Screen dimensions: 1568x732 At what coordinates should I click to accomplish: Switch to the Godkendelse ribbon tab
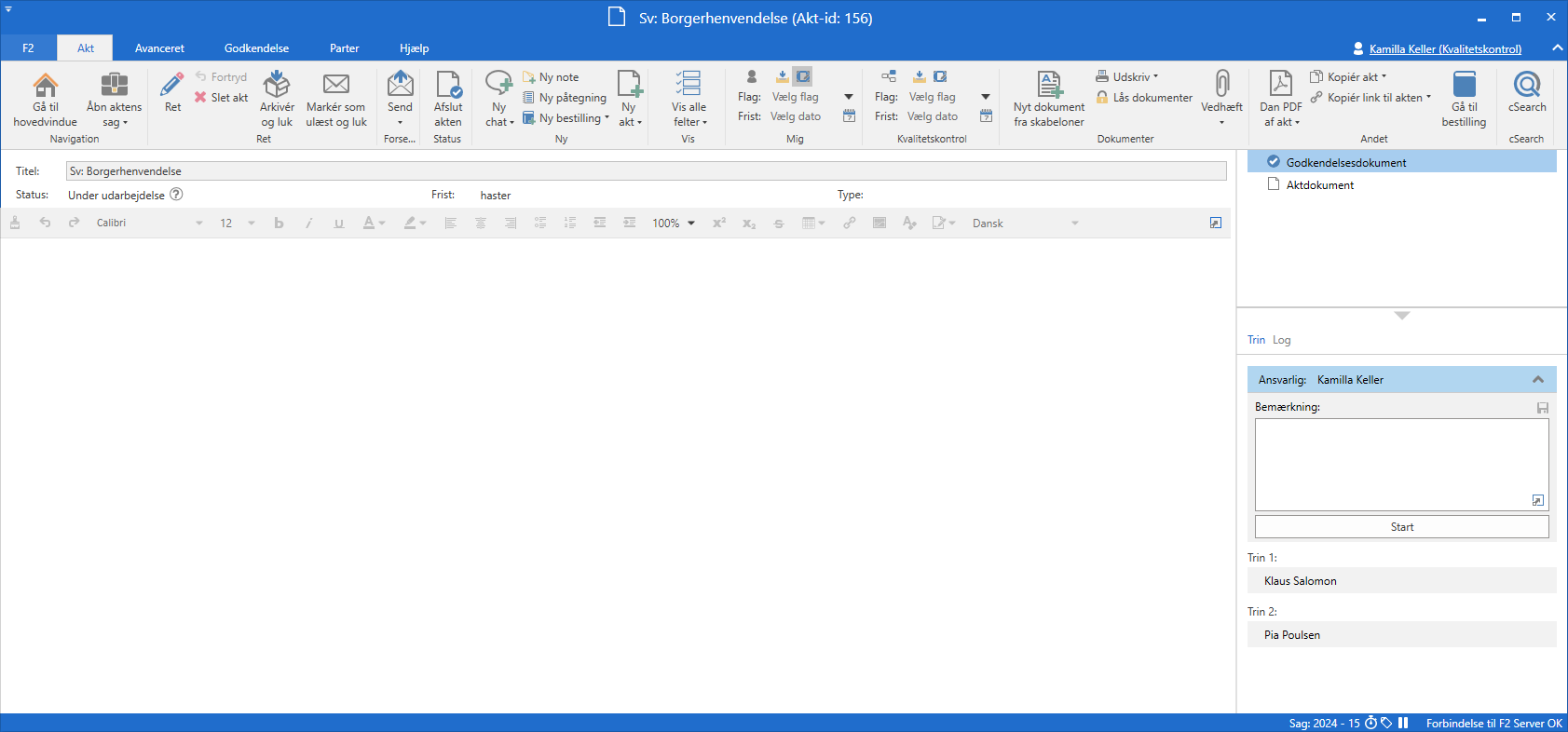point(256,48)
